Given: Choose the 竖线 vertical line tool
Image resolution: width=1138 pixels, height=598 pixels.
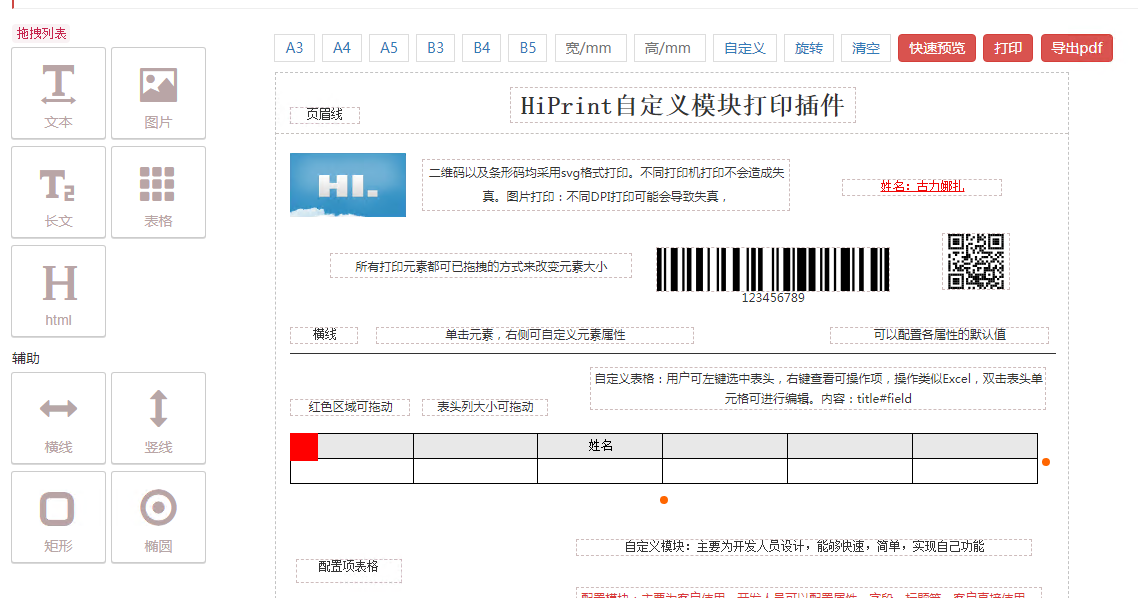Looking at the screenshot, I should coord(158,418).
